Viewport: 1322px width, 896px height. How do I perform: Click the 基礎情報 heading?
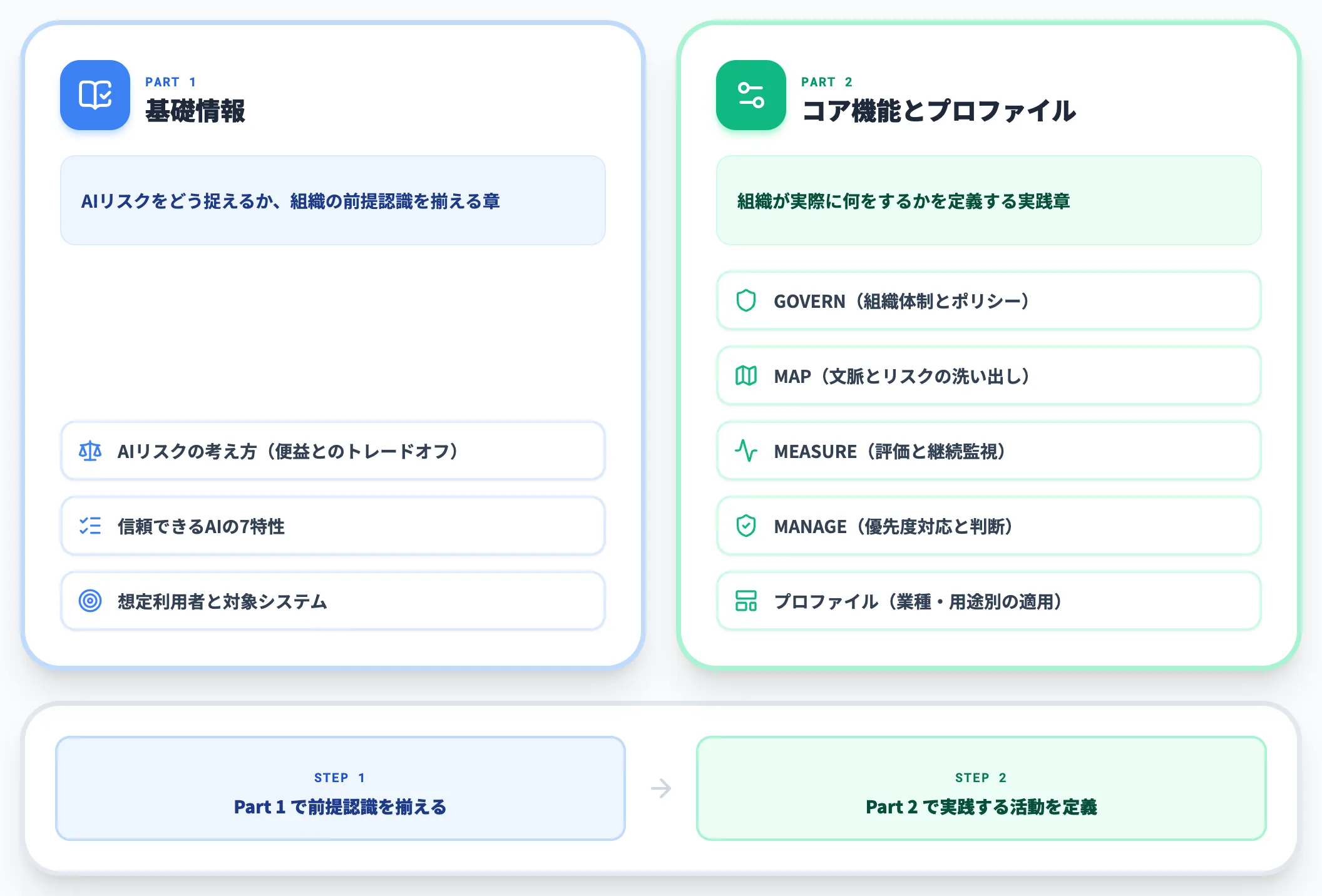tap(195, 111)
